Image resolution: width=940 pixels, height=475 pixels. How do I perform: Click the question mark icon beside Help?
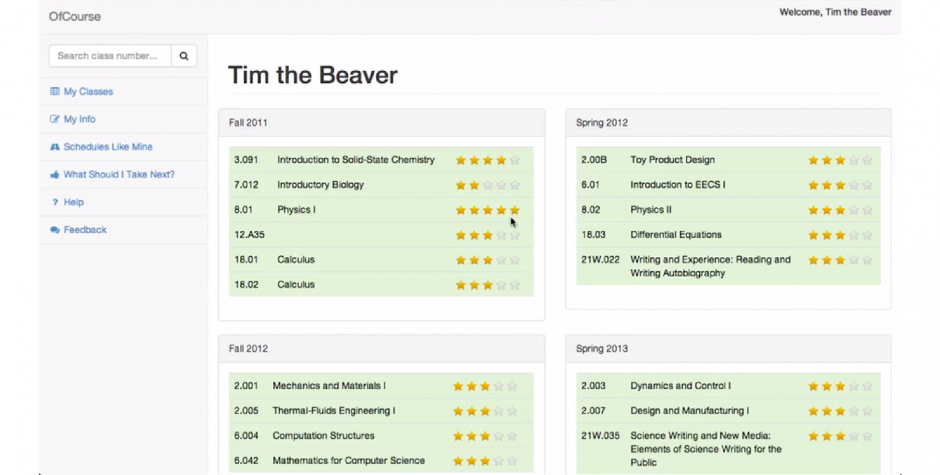click(x=55, y=202)
